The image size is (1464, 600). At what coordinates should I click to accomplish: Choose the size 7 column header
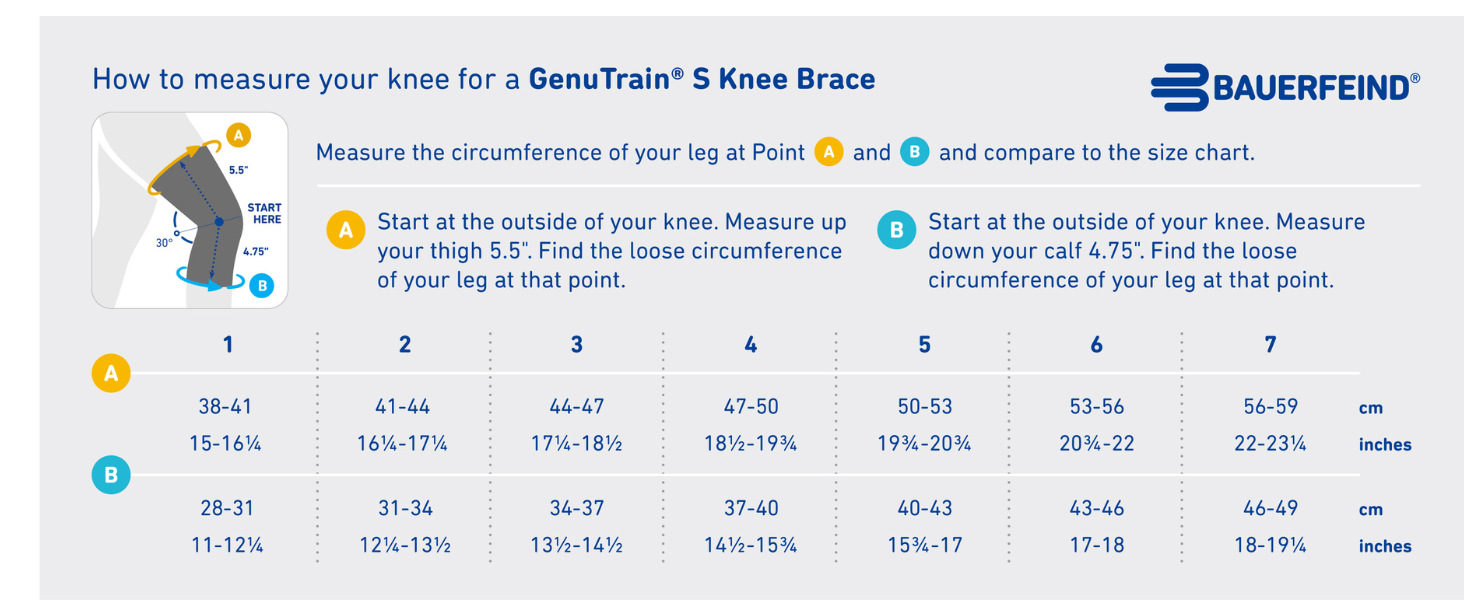1270,345
